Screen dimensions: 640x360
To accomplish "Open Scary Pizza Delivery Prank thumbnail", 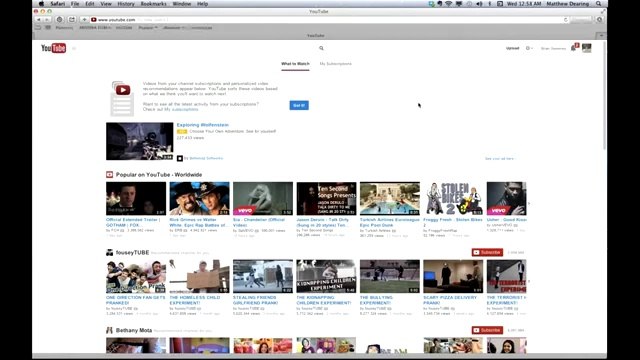I will point(453,276).
